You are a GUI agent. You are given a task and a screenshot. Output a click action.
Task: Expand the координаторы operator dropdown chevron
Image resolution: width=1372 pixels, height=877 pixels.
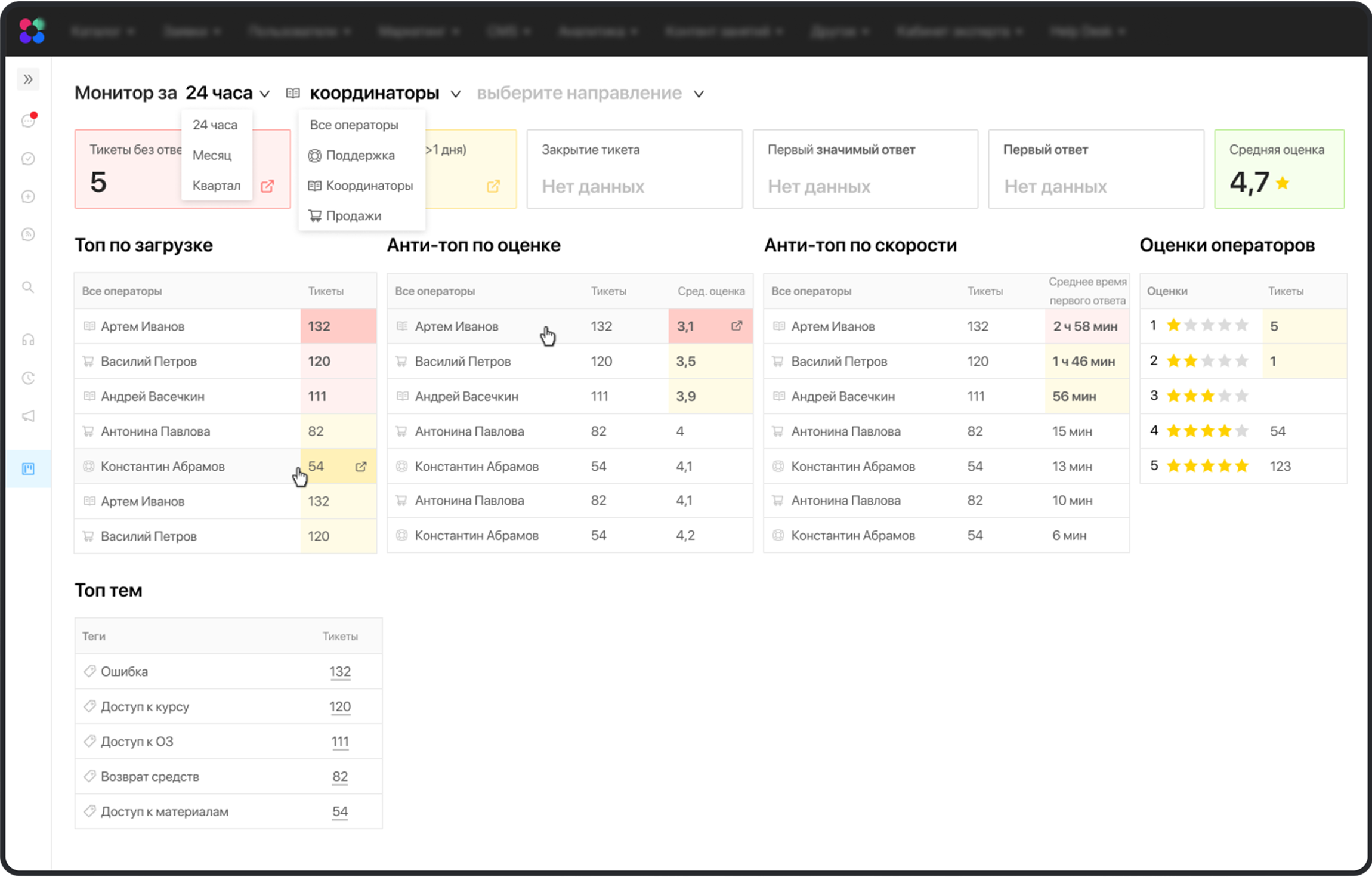tap(456, 94)
